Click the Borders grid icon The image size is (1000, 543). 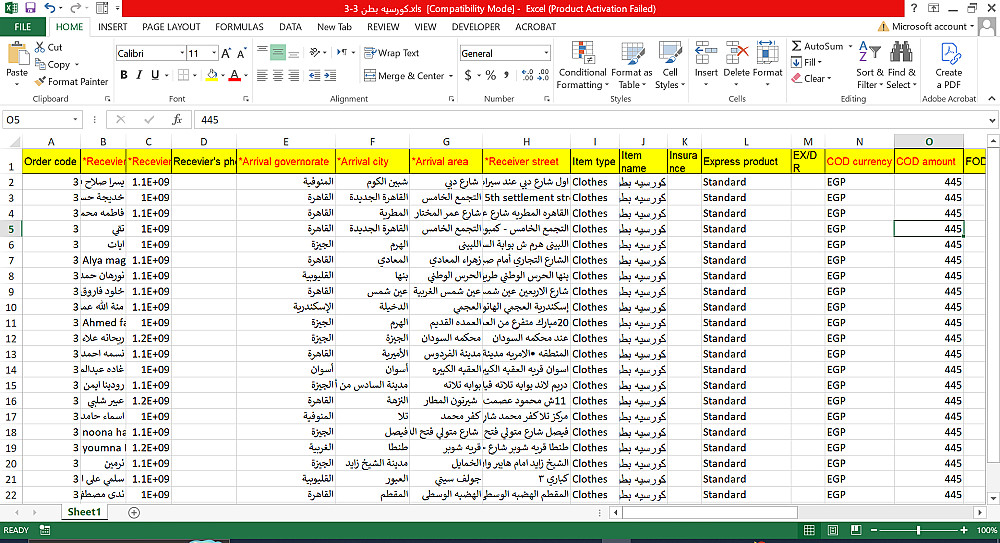coord(184,75)
